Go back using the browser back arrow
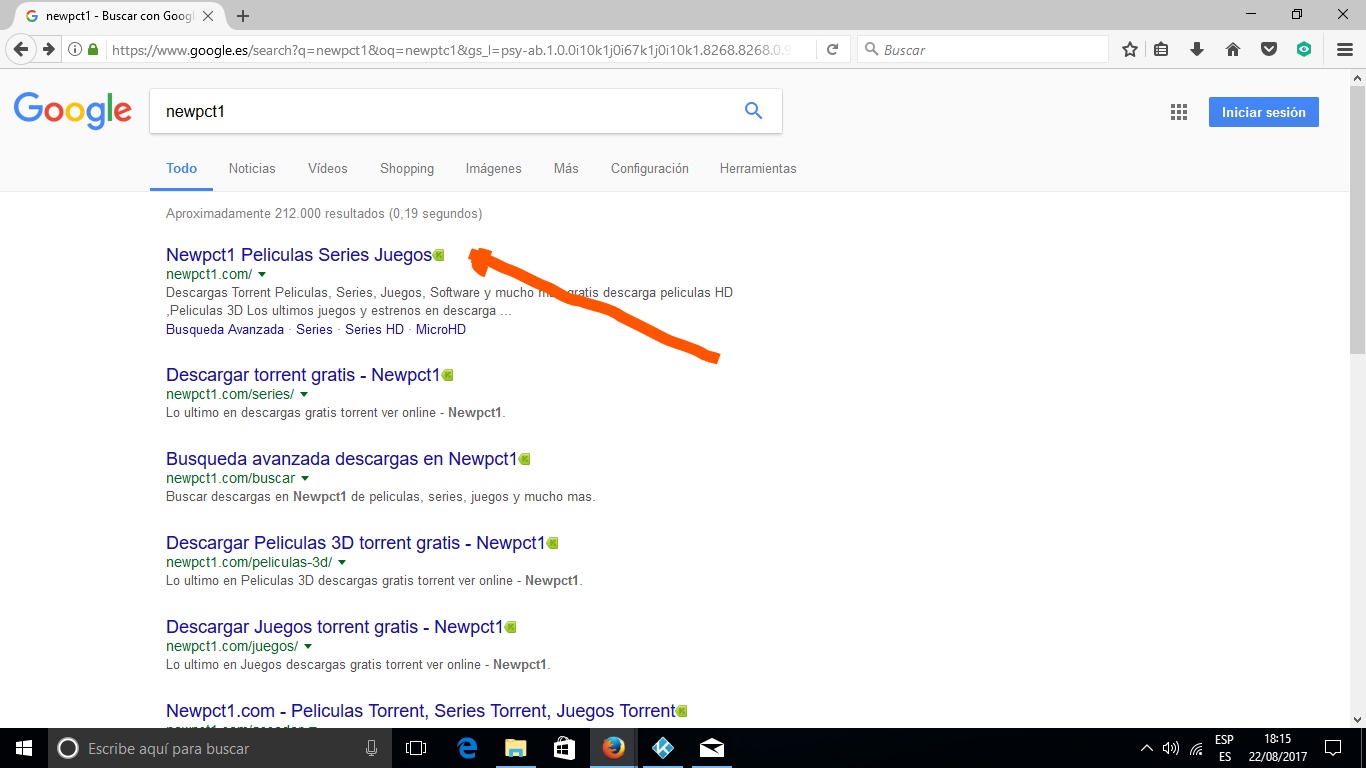Screen dimensions: 1366x768 click(x=20, y=49)
